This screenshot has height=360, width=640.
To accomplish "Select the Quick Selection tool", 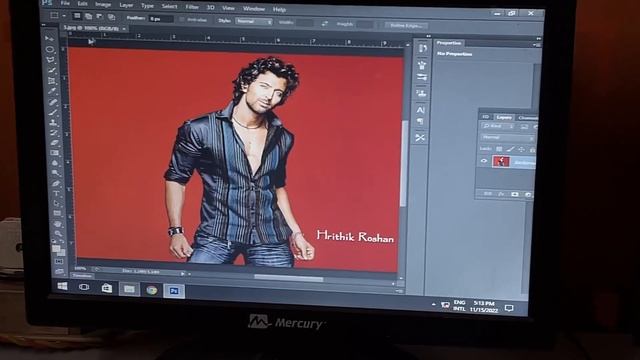I will pos(51,71).
